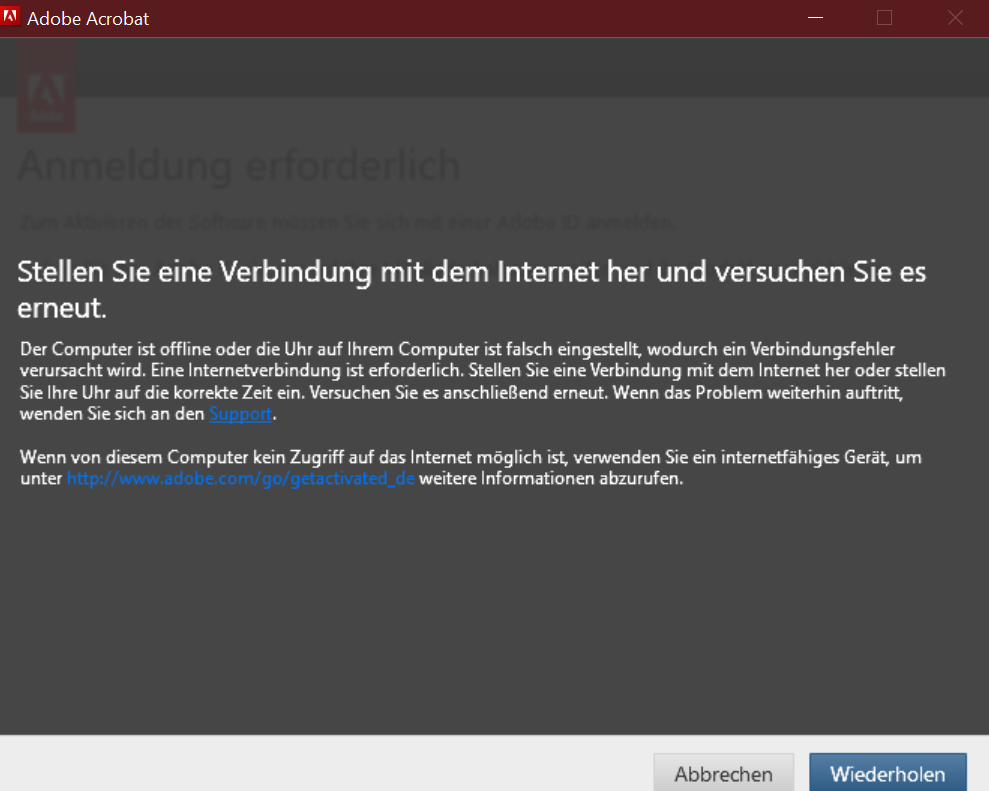Click the faded Adobe watermark logo
Viewport: 989px width, 791px height.
point(46,87)
